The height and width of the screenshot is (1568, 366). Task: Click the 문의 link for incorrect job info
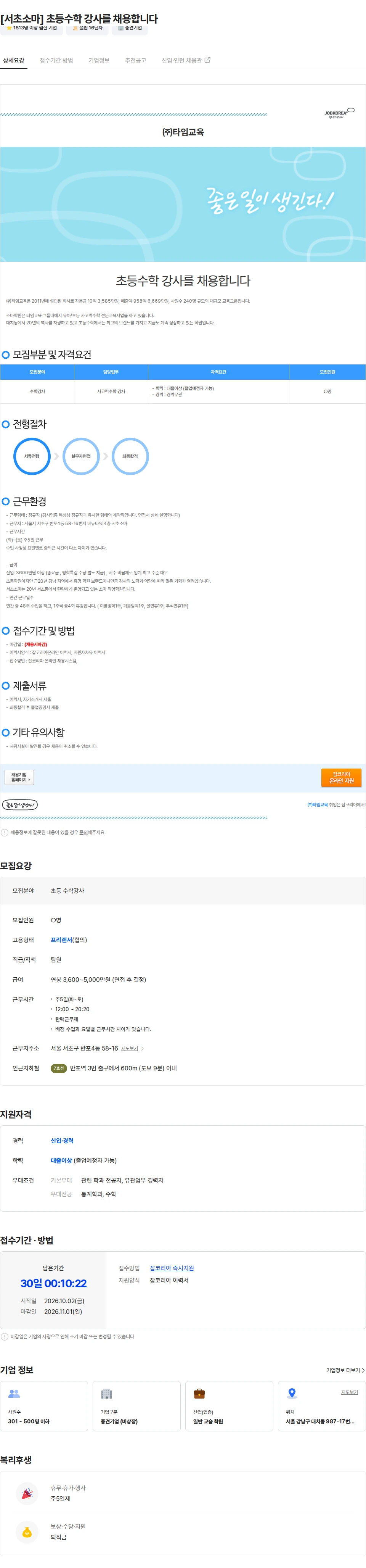tap(83, 832)
